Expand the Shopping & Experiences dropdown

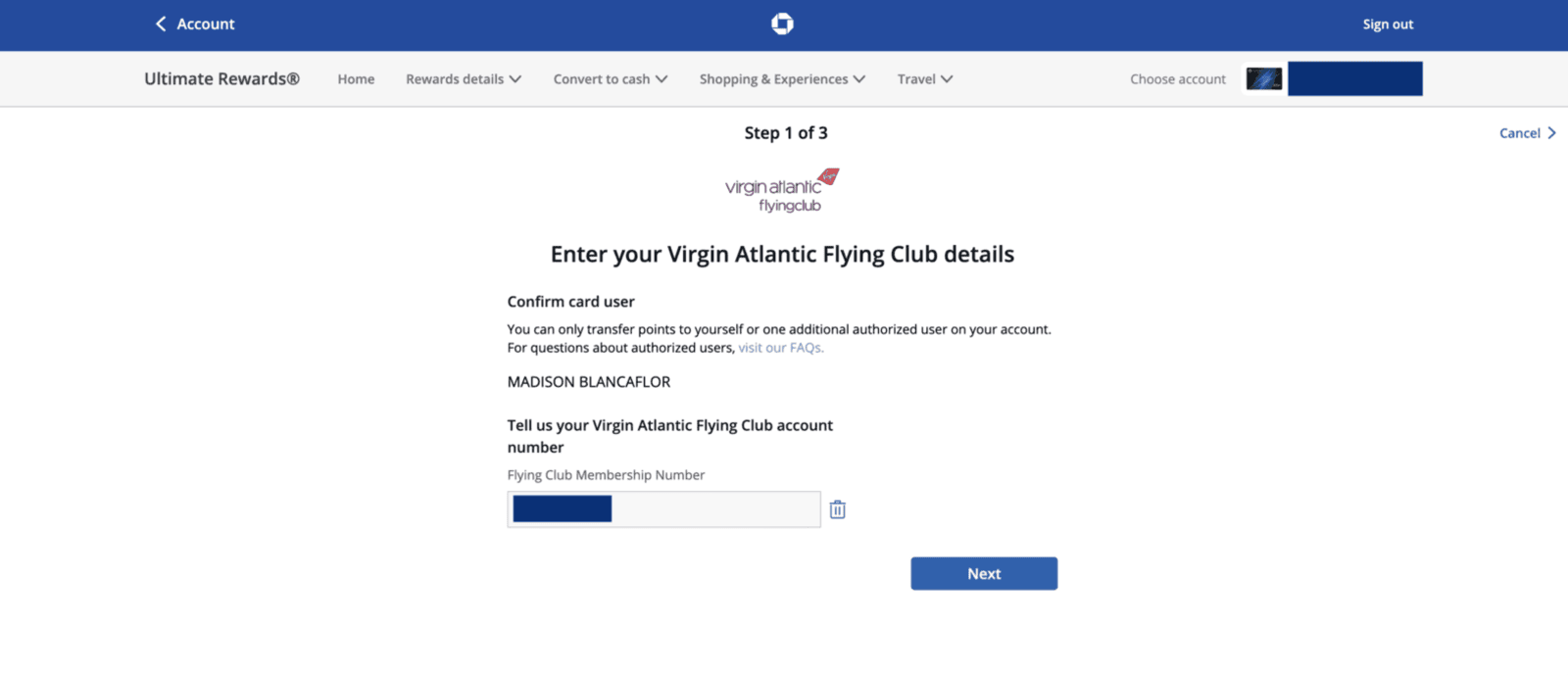781,78
